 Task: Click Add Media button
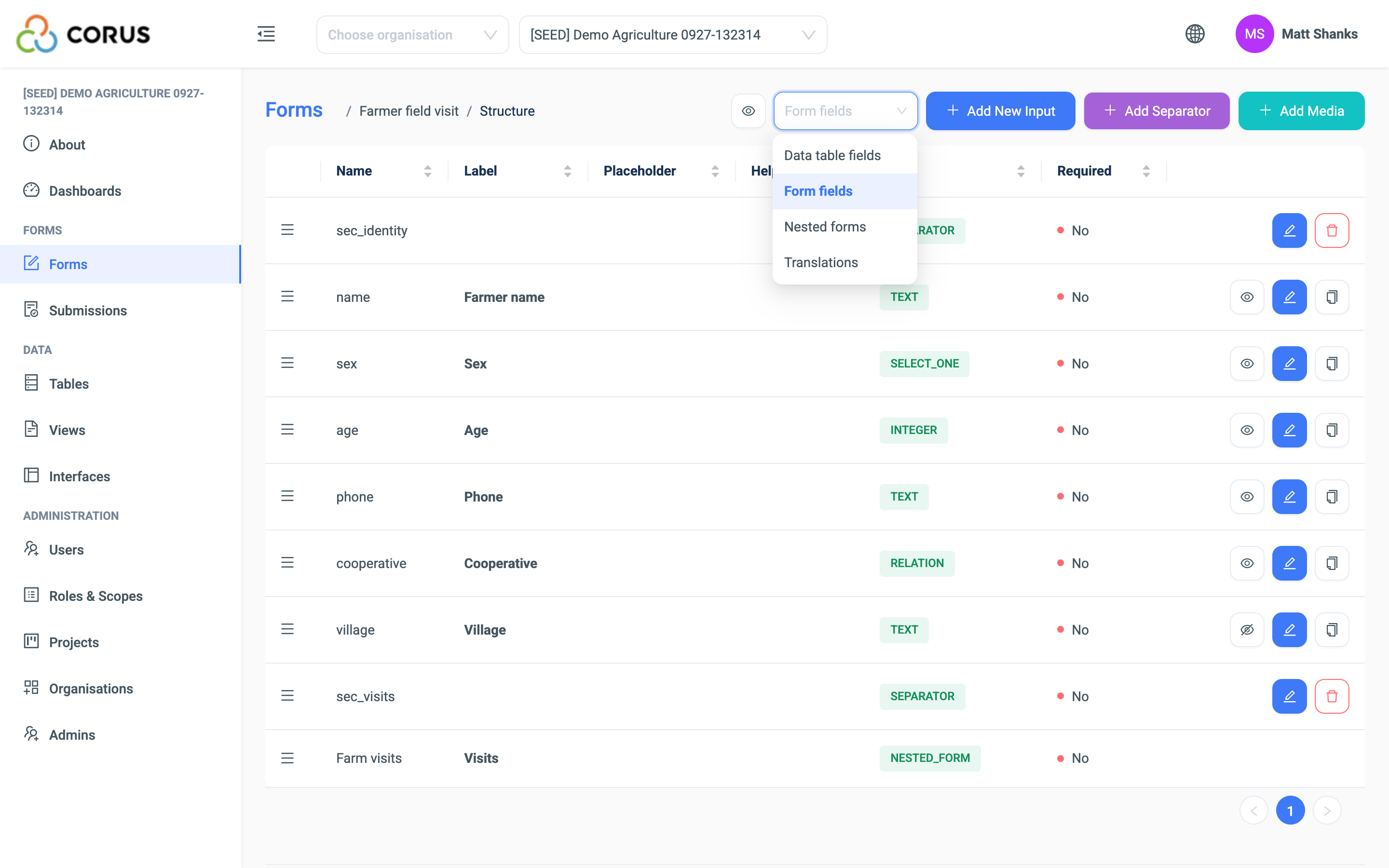click(x=1301, y=111)
